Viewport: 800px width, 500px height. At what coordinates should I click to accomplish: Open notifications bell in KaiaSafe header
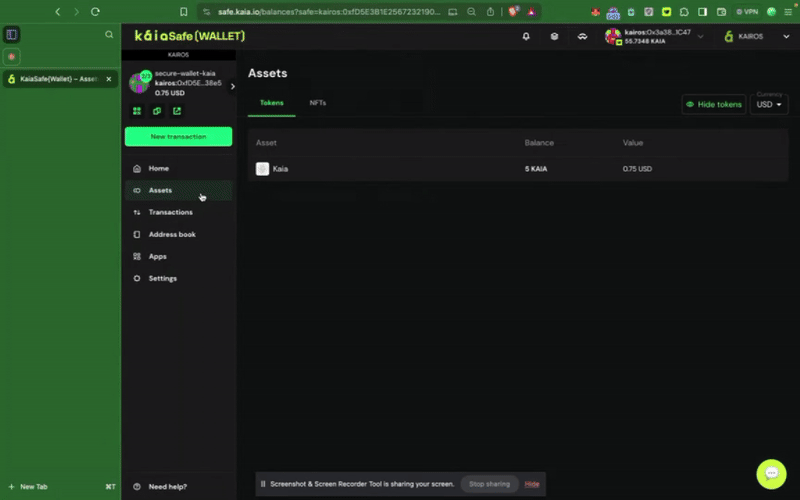point(526,36)
